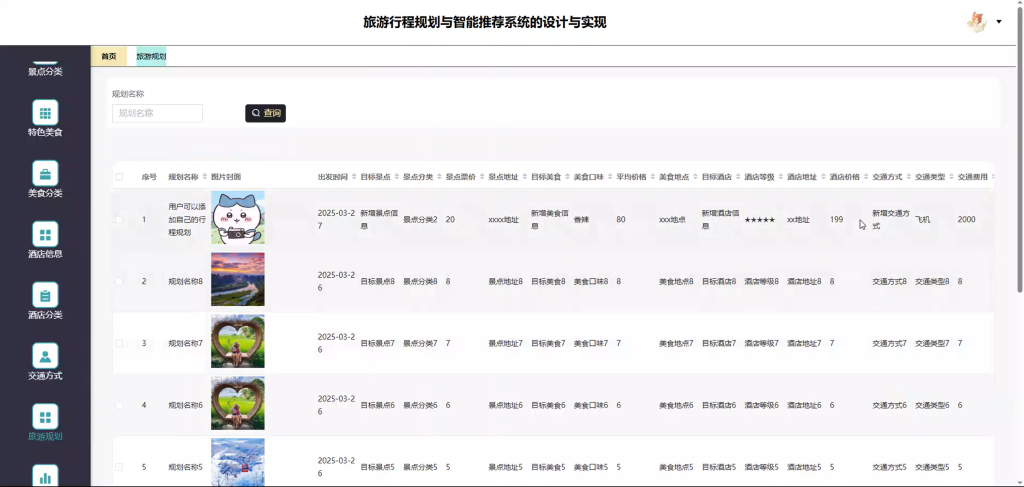This screenshot has width=1024, height=487.
Task: Click the 新增景点信息 cell in row 1
Action: click(379, 219)
